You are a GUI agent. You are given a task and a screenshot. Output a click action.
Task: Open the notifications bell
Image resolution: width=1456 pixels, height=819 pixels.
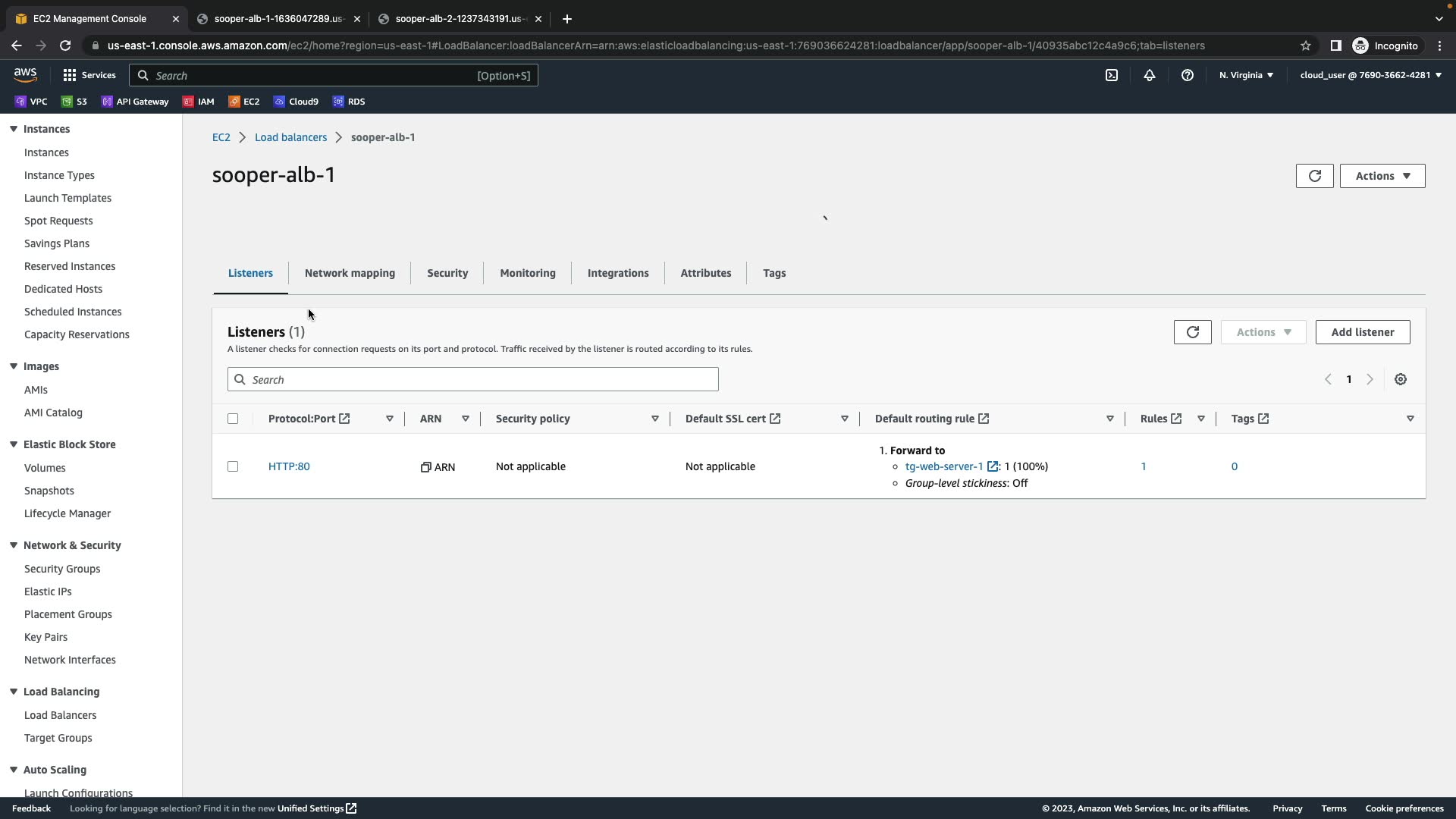pos(1149,75)
